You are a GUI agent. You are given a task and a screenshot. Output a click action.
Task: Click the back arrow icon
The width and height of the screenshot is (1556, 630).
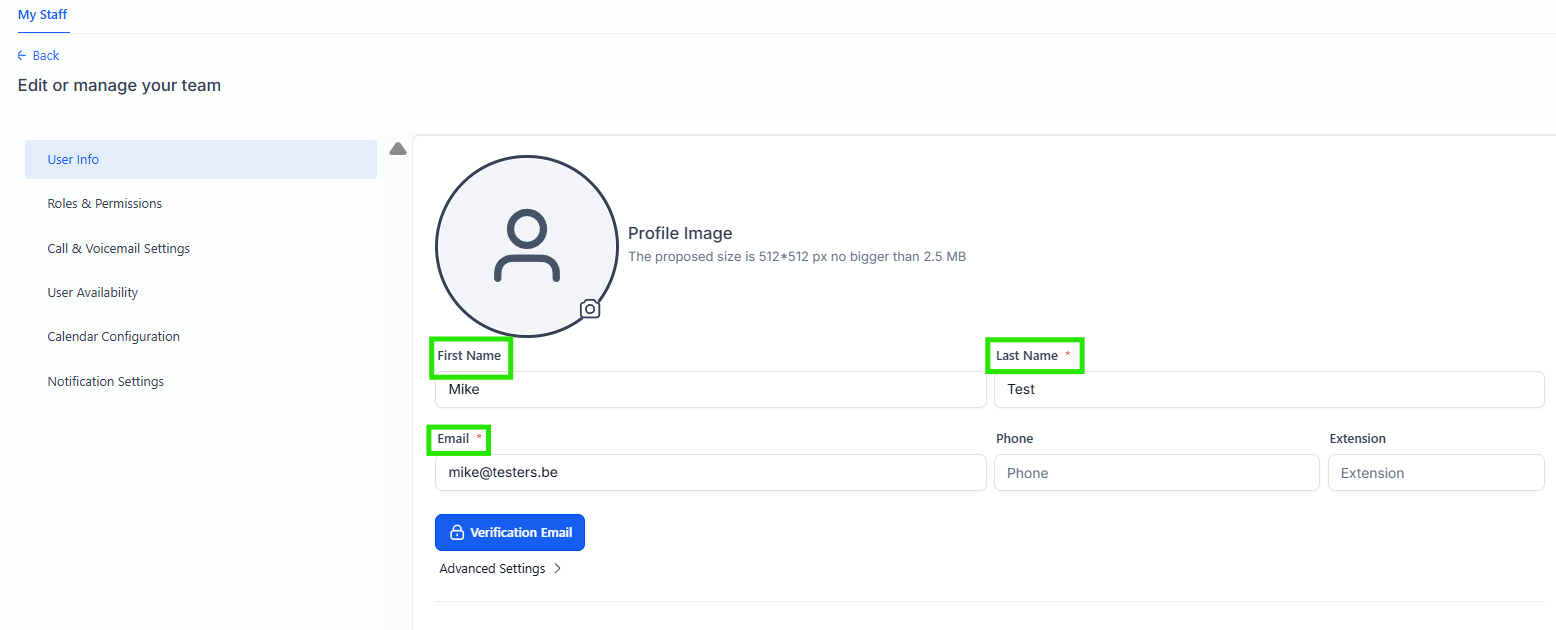[22, 56]
